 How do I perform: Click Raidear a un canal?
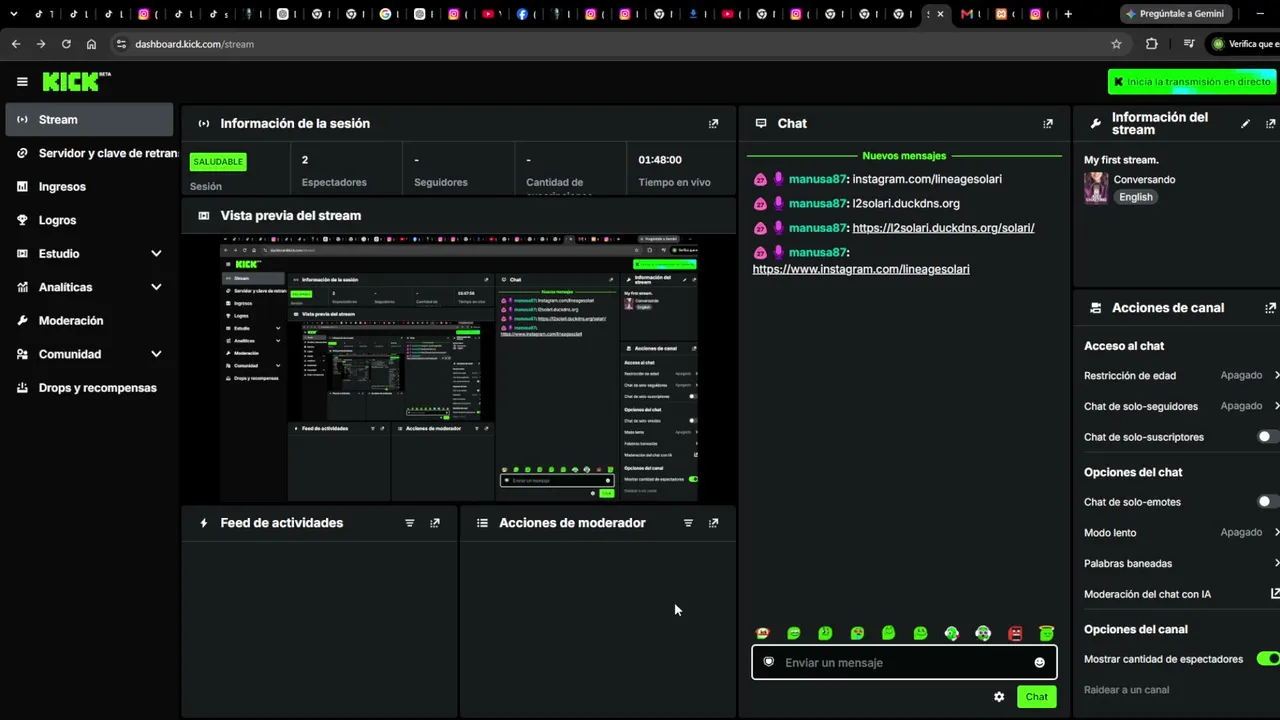[1126, 690]
